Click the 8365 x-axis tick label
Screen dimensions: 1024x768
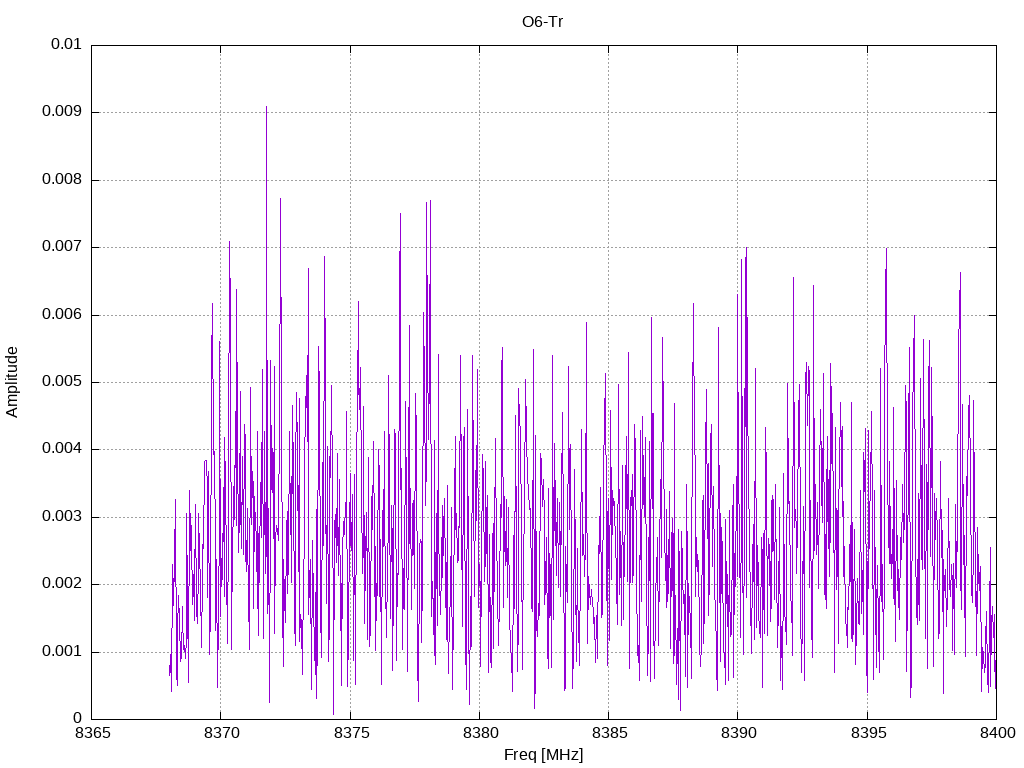click(x=93, y=733)
